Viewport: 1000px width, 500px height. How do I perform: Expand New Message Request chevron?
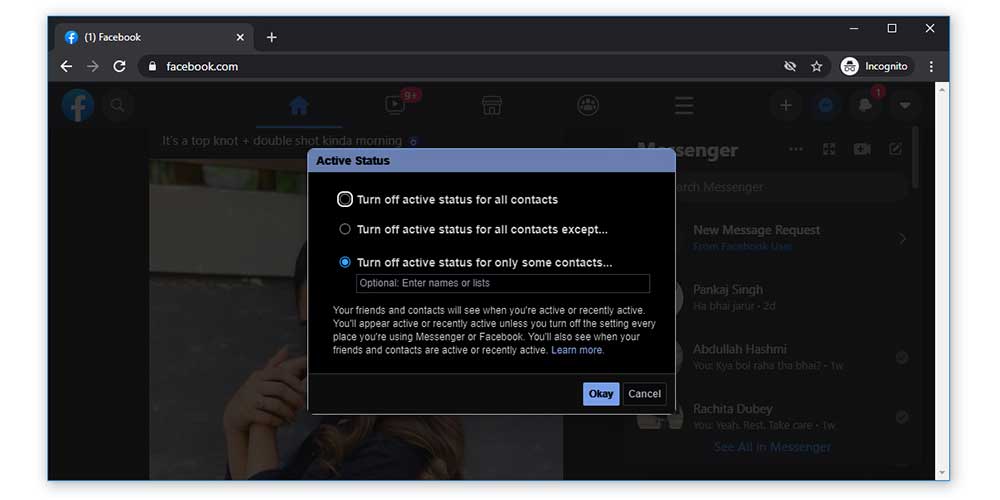(902, 239)
